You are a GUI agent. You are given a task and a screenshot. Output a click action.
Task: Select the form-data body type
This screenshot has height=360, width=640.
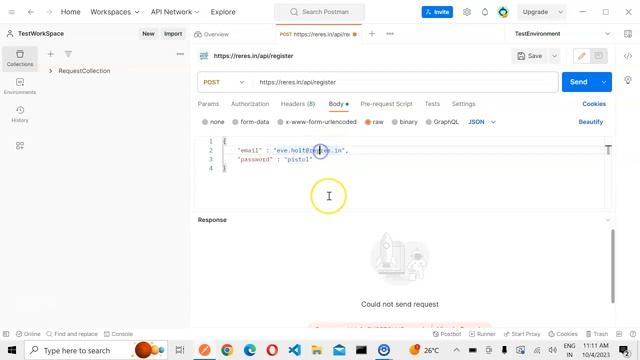click(251, 122)
